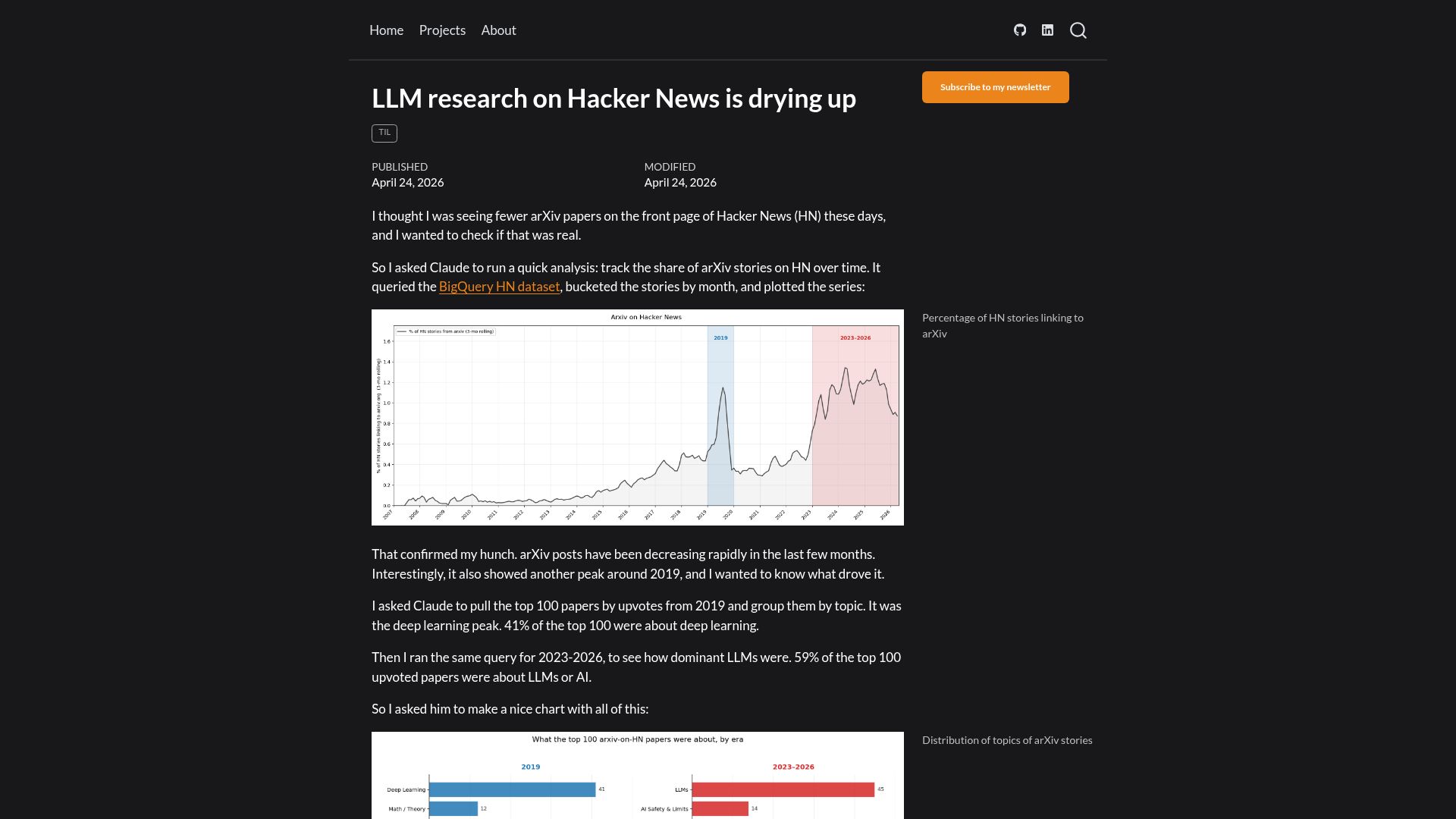The image size is (1456, 819).
Task: Open the About page
Action: (498, 30)
